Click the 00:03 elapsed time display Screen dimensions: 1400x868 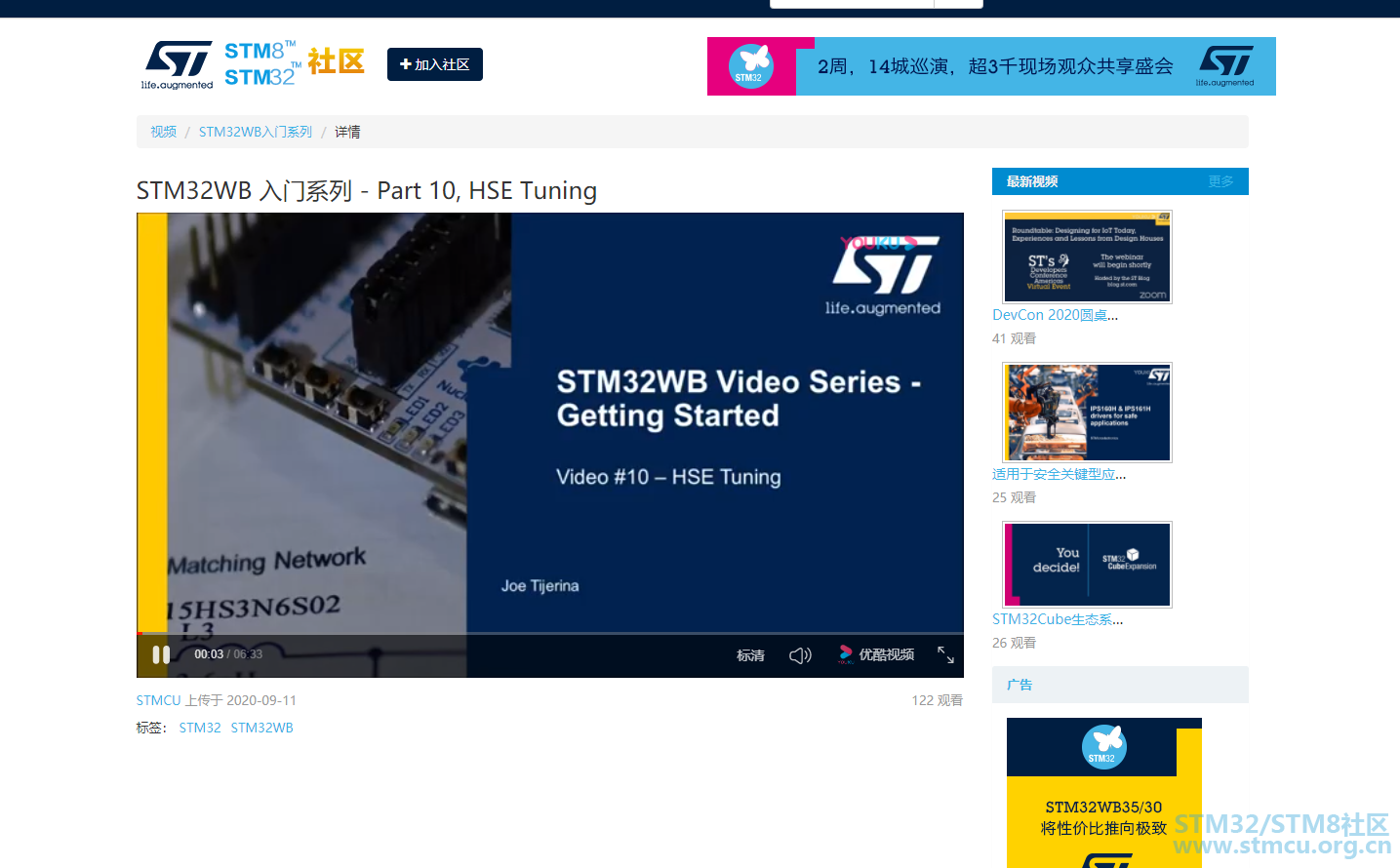pos(209,654)
